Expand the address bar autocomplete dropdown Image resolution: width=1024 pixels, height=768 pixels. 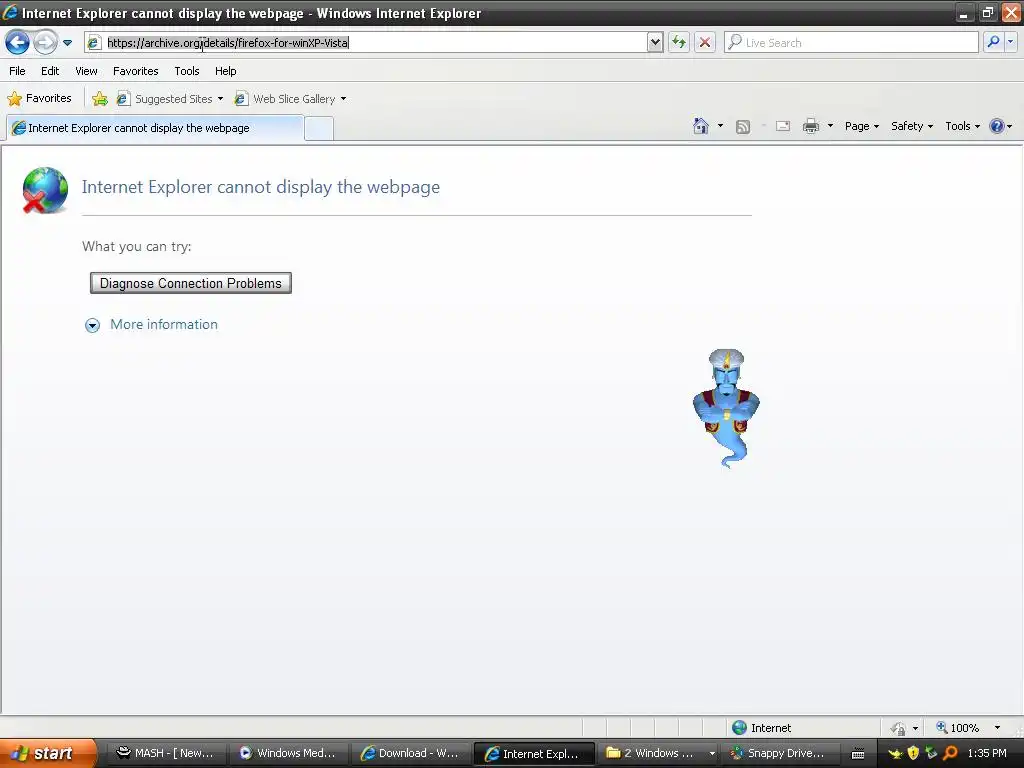[655, 42]
